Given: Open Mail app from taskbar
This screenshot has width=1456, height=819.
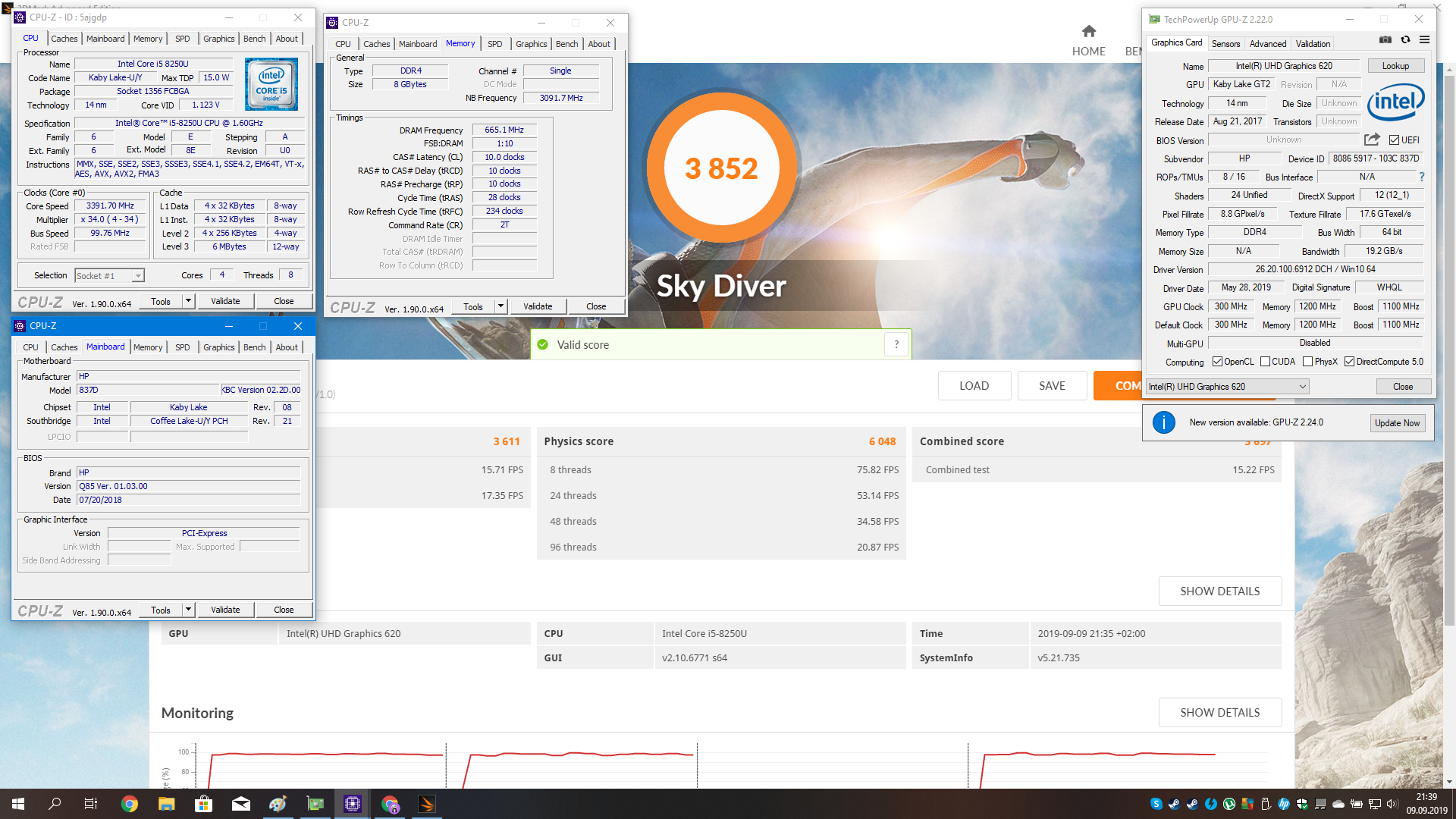Looking at the screenshot, I should click(240, 804).
